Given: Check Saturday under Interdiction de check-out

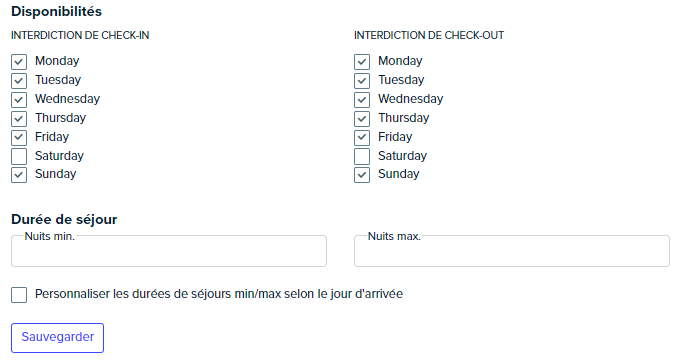Looking at the screenshot, I should 362,157.
